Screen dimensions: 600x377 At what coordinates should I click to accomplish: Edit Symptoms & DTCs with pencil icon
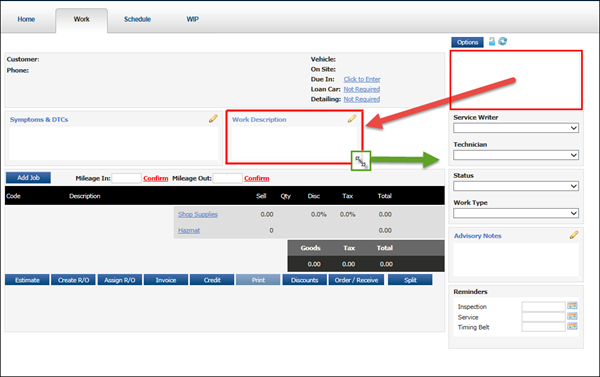coord(213,119)
